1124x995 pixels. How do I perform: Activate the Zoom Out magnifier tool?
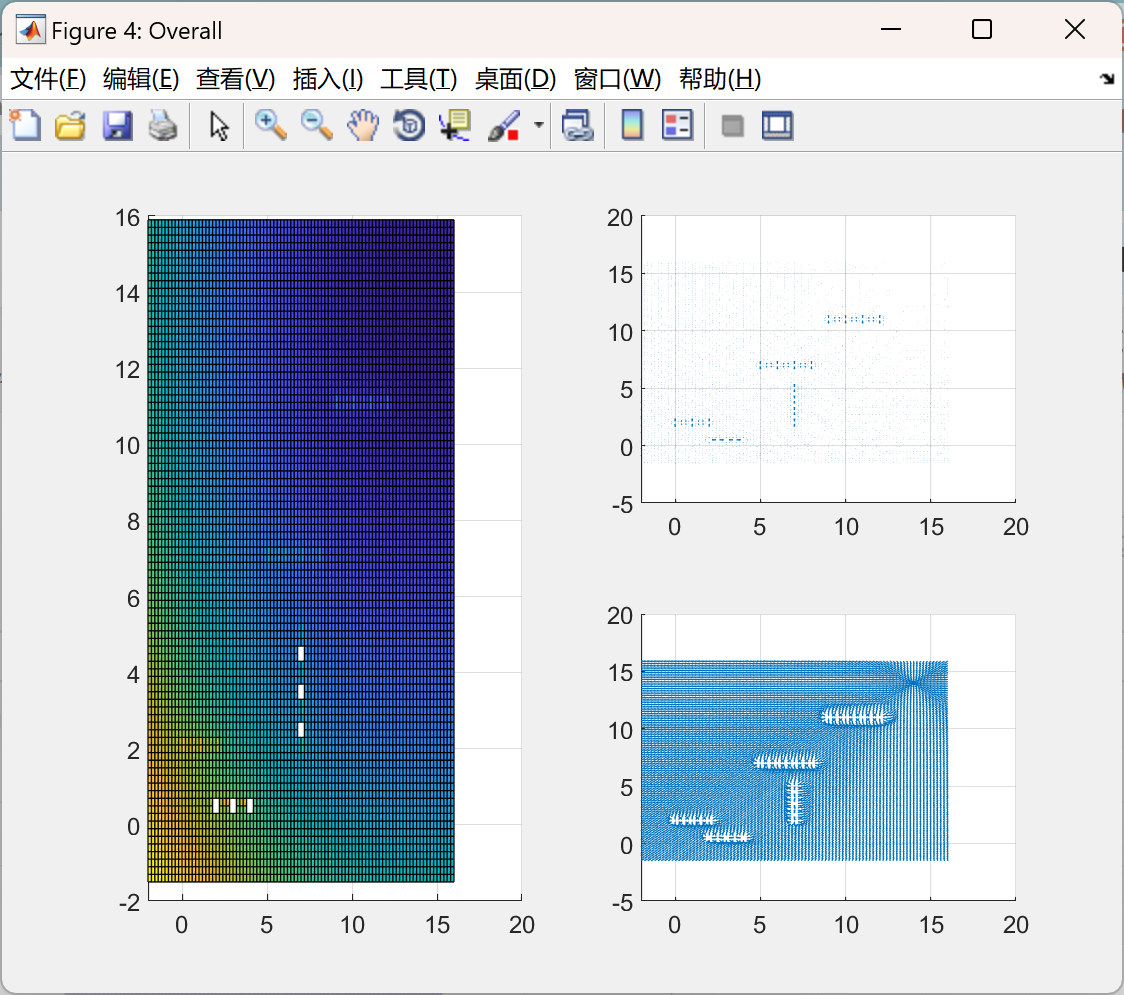coord(316,125)
